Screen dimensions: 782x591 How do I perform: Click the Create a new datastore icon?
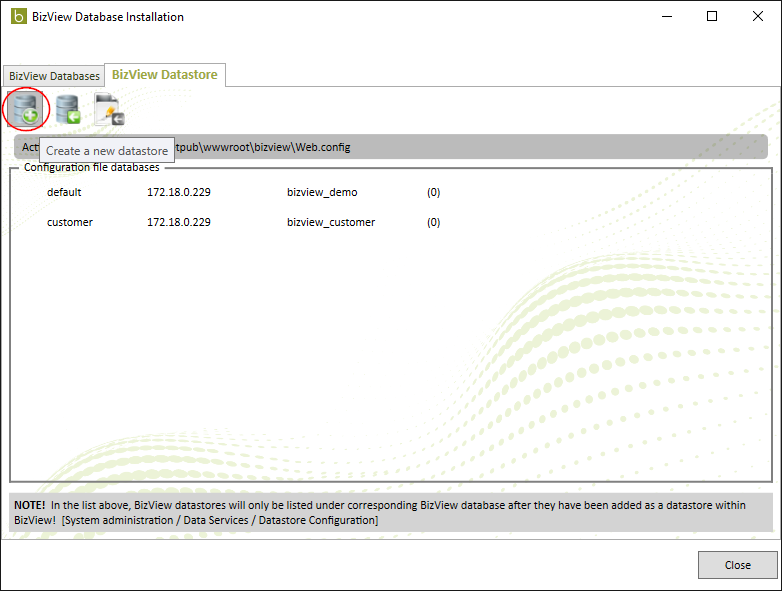25,109
